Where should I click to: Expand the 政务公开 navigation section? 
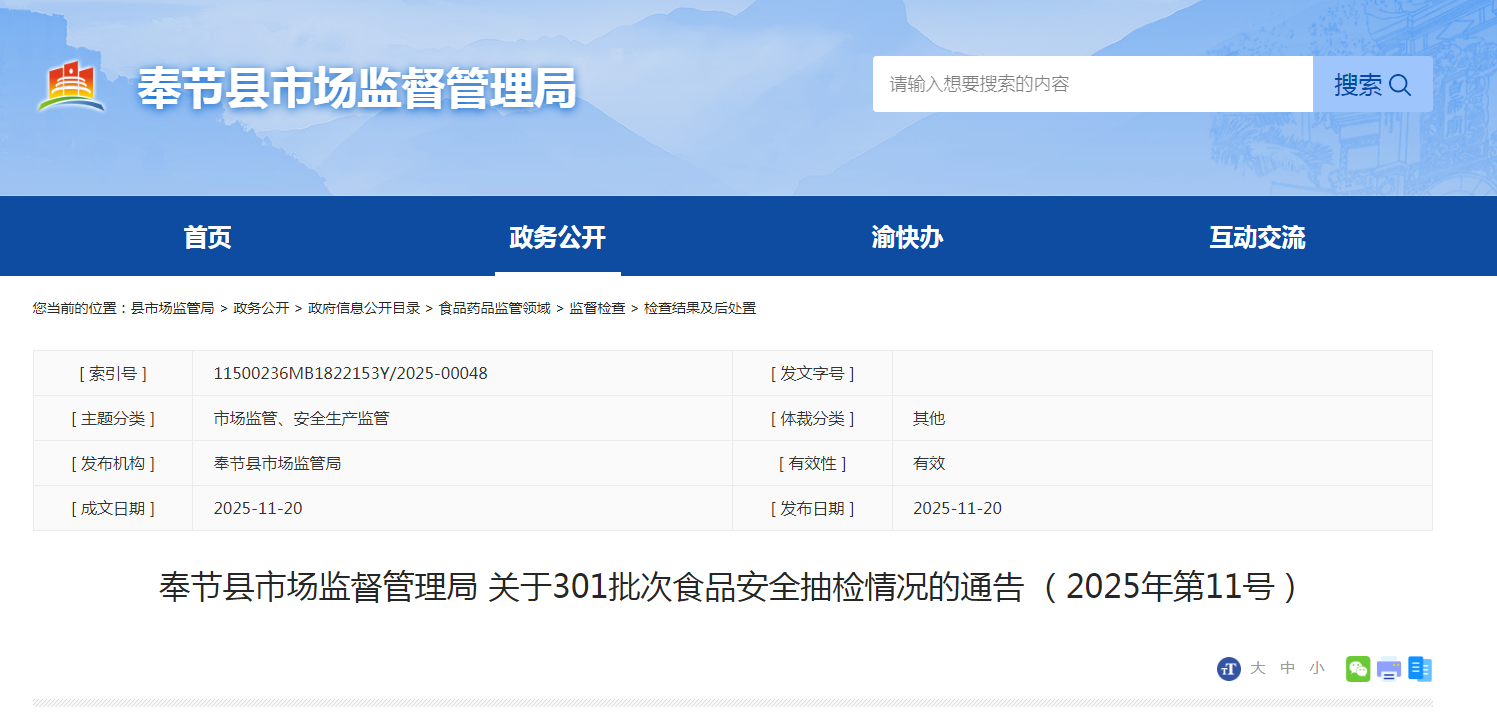[557, 236]
